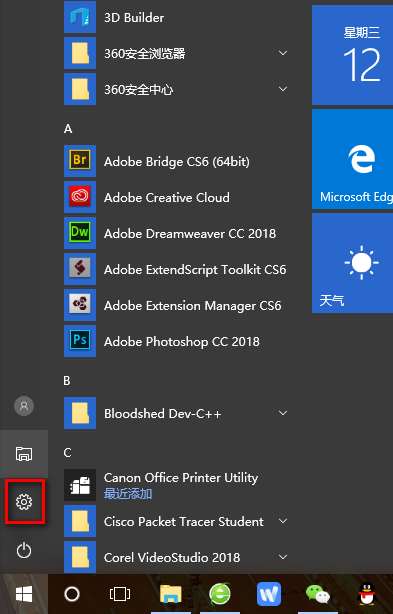Open the 3D Builder app icon
The image size is (393, 614).
point(80,17)
